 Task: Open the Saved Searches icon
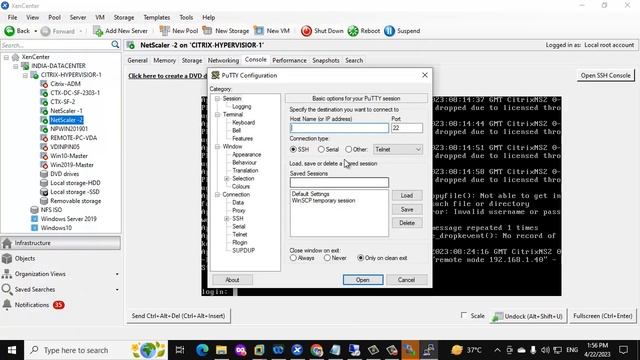[x=7, y=289]
